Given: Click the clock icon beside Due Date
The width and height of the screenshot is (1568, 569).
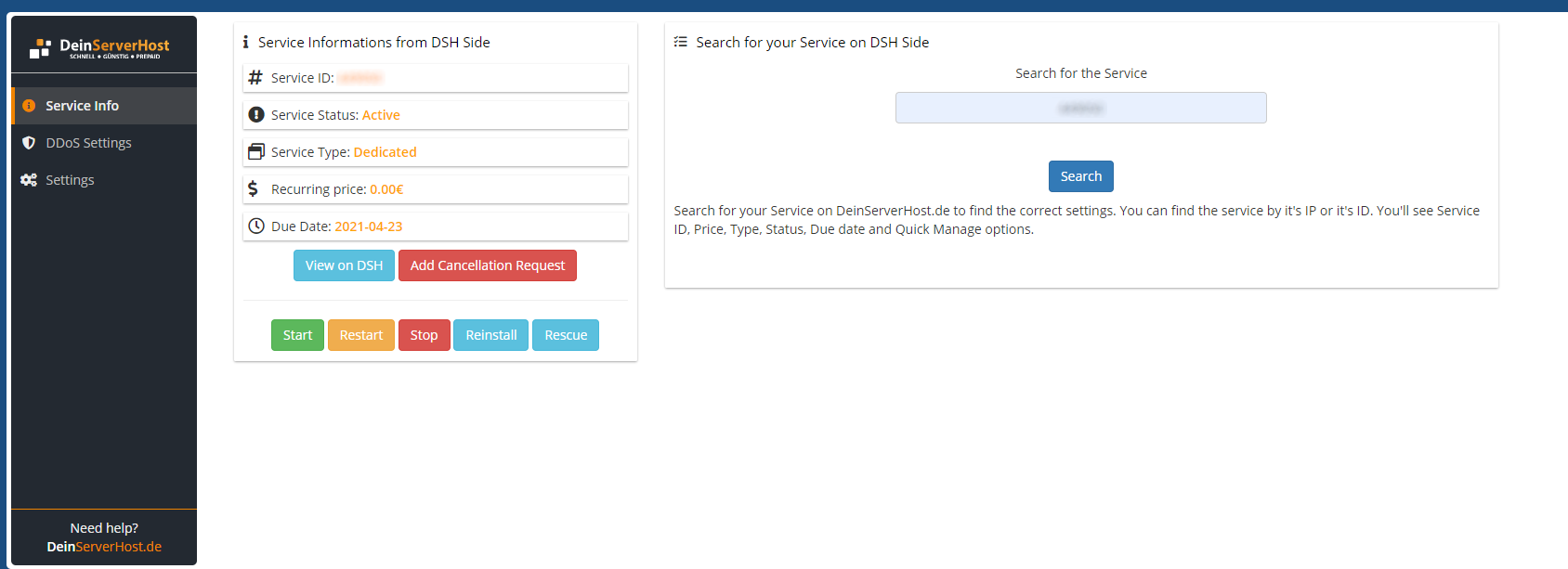Looking at the screenshot, I should [x=256, y=226].
